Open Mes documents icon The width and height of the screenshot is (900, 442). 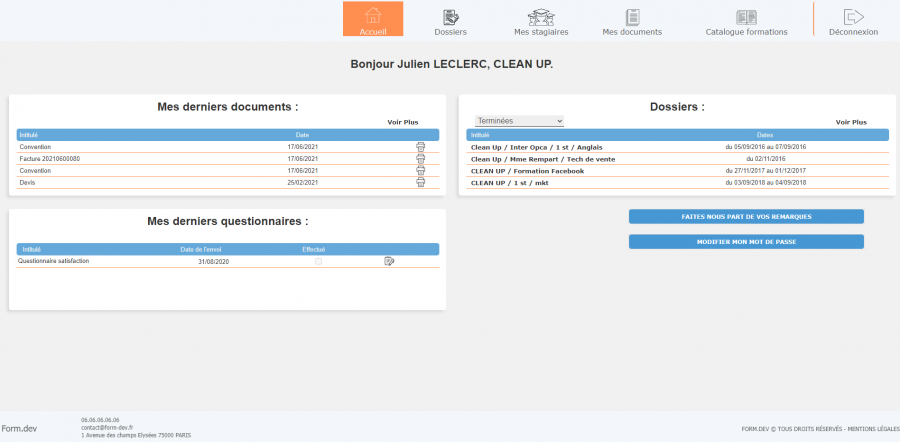click(x=632, y=17)
